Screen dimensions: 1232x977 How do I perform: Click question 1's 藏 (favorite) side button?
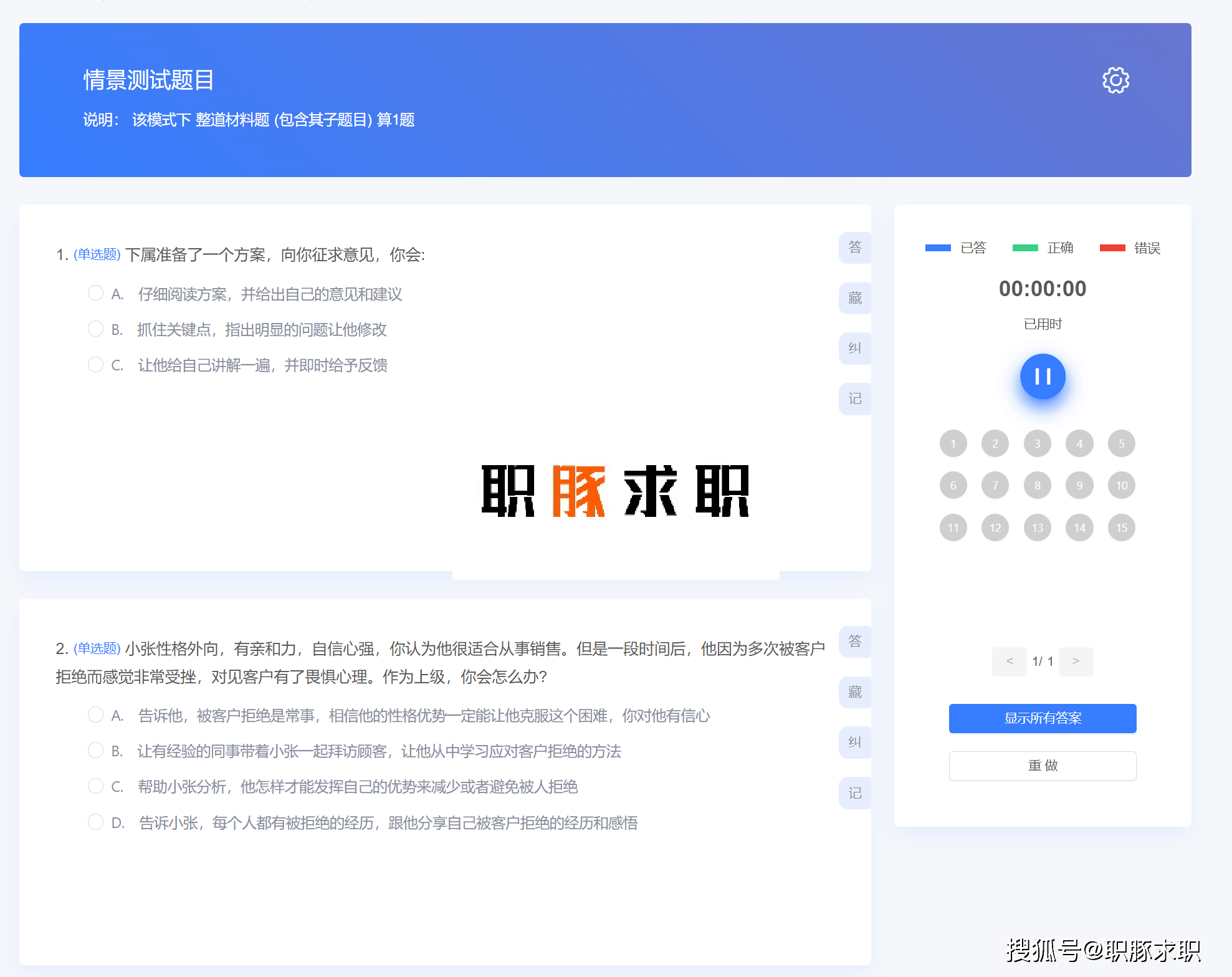[854, 298]
